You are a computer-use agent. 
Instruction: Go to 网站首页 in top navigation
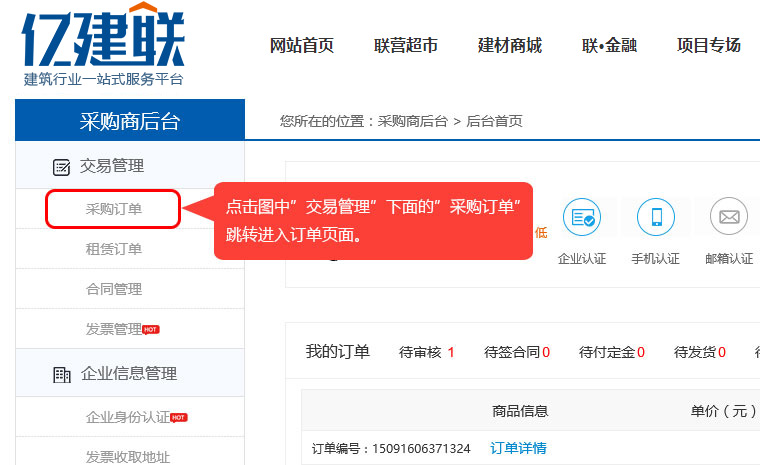pyautogui.click(x=302, y=45)
